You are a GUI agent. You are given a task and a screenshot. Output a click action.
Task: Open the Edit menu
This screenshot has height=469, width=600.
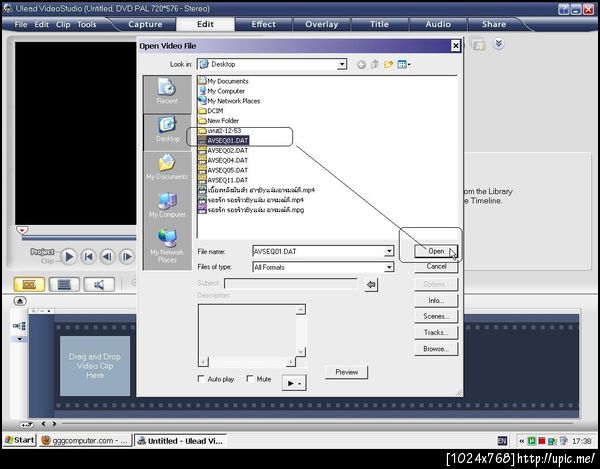tap(41, 24)
